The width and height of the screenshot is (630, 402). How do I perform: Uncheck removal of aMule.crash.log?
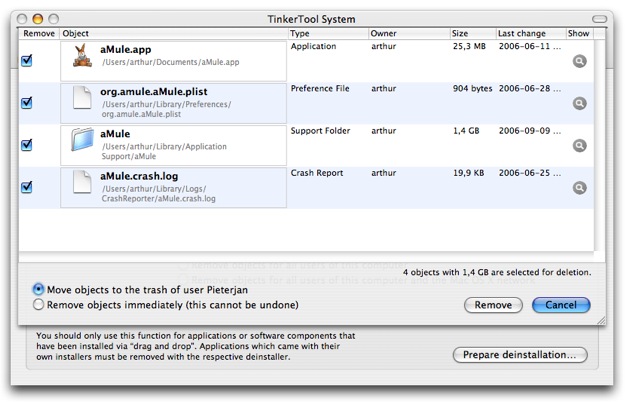[x=27, y=187]
